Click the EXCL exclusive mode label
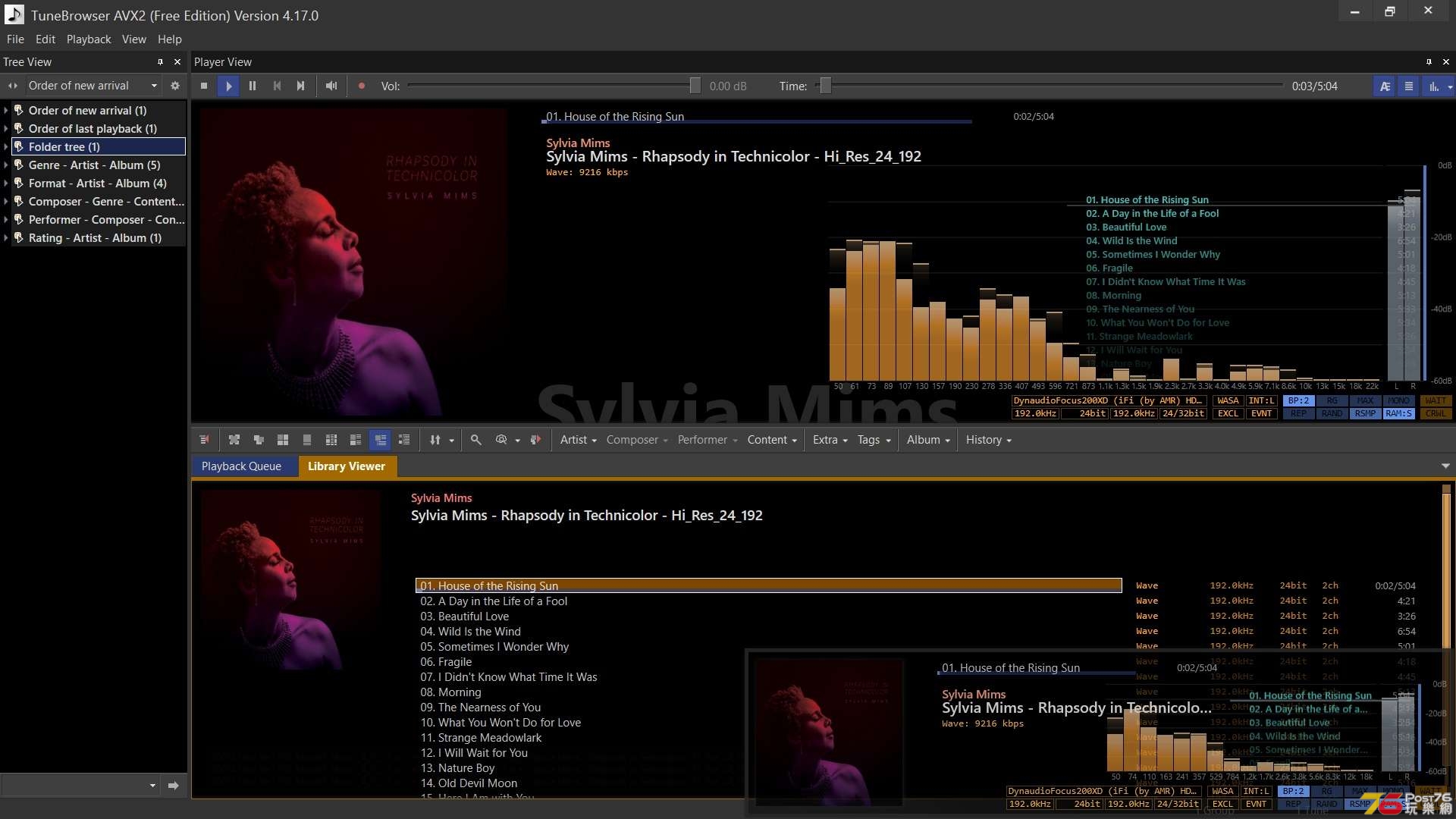Image resolution: width=1456 pixels, height=819 pixels. pos(1228,414)
